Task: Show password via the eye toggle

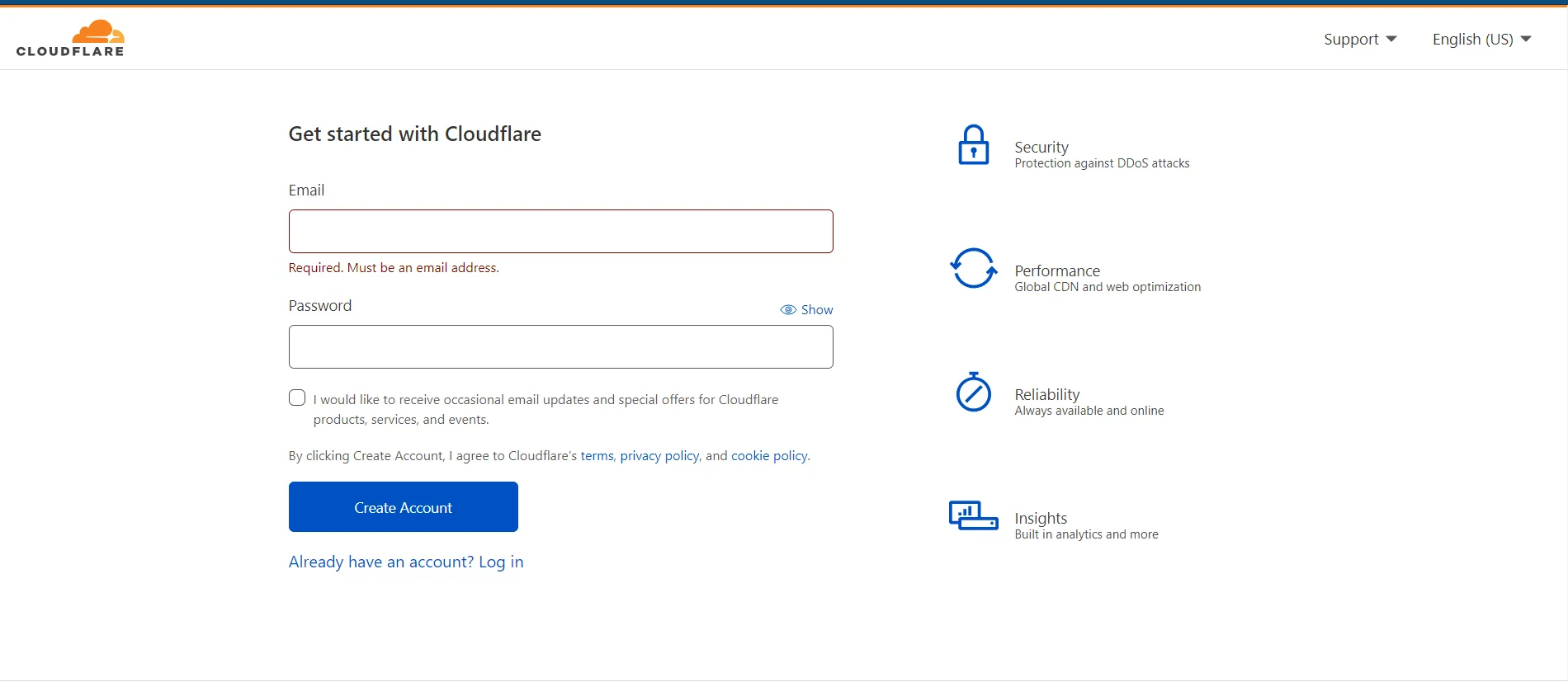Action: point(806,310)
